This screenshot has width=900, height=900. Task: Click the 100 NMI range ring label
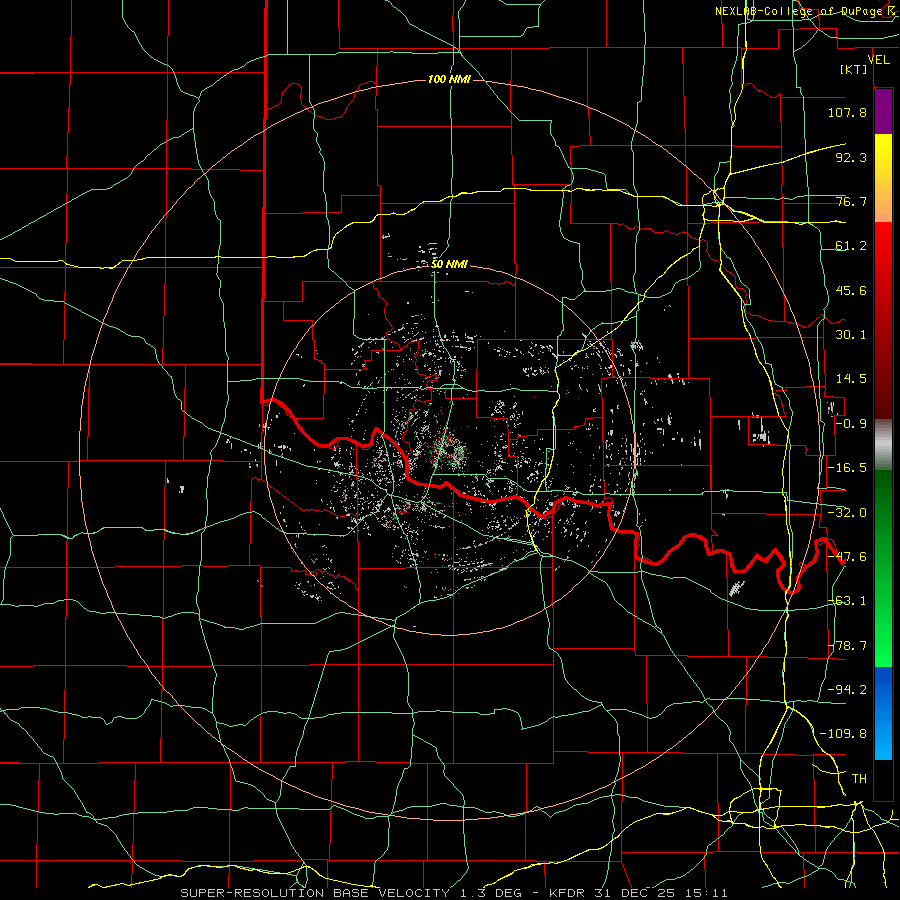point(449,79)
